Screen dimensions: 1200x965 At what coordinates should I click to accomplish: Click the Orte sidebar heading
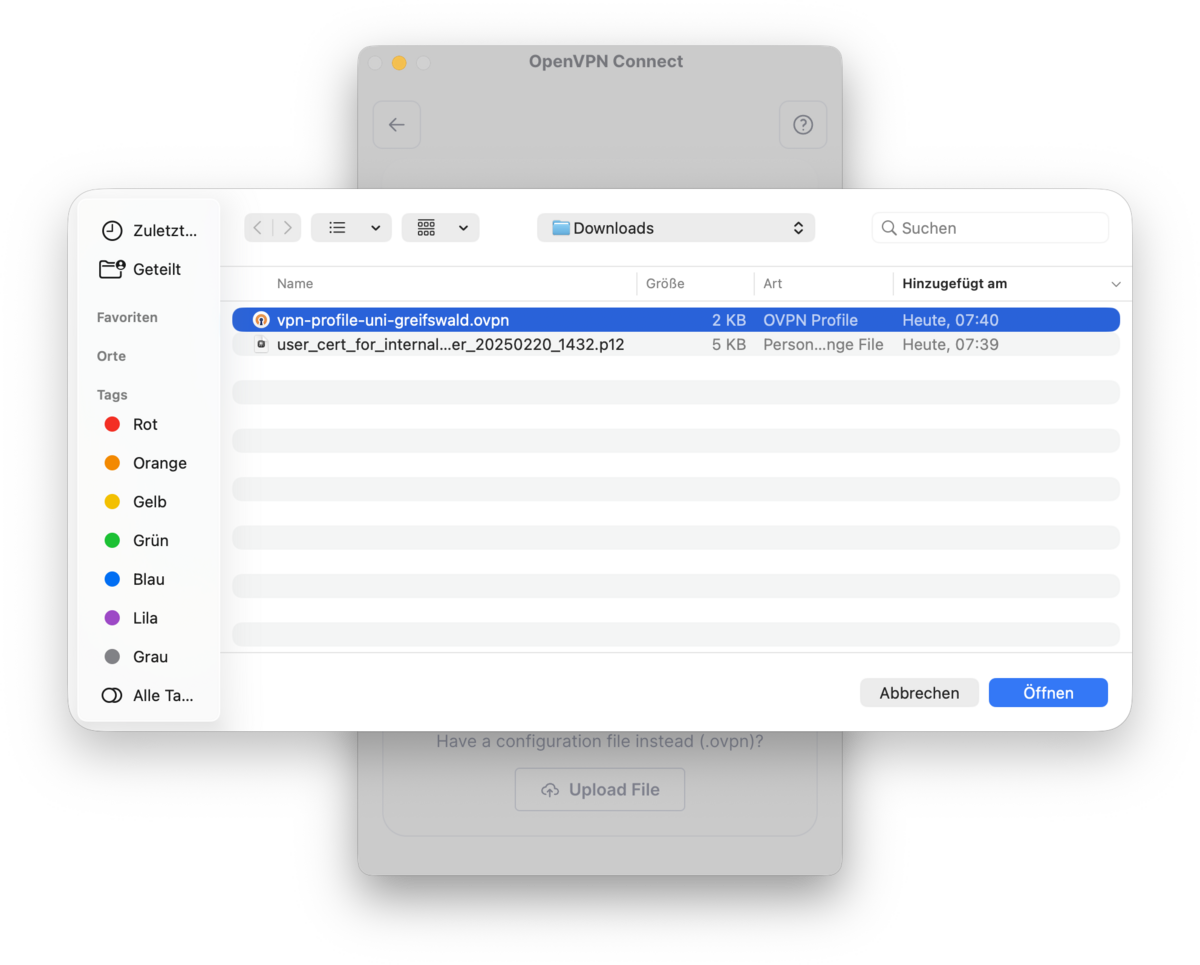pos(111,356)
